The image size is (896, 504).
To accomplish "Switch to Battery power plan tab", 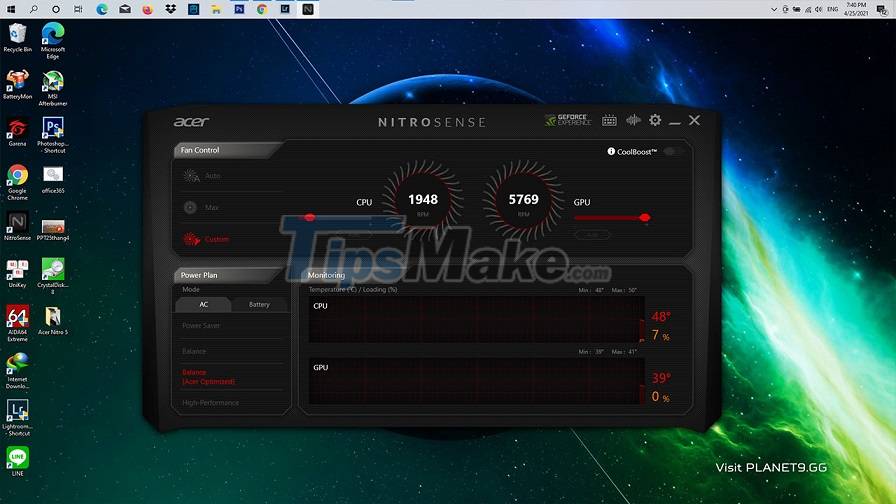I will 259,305.
